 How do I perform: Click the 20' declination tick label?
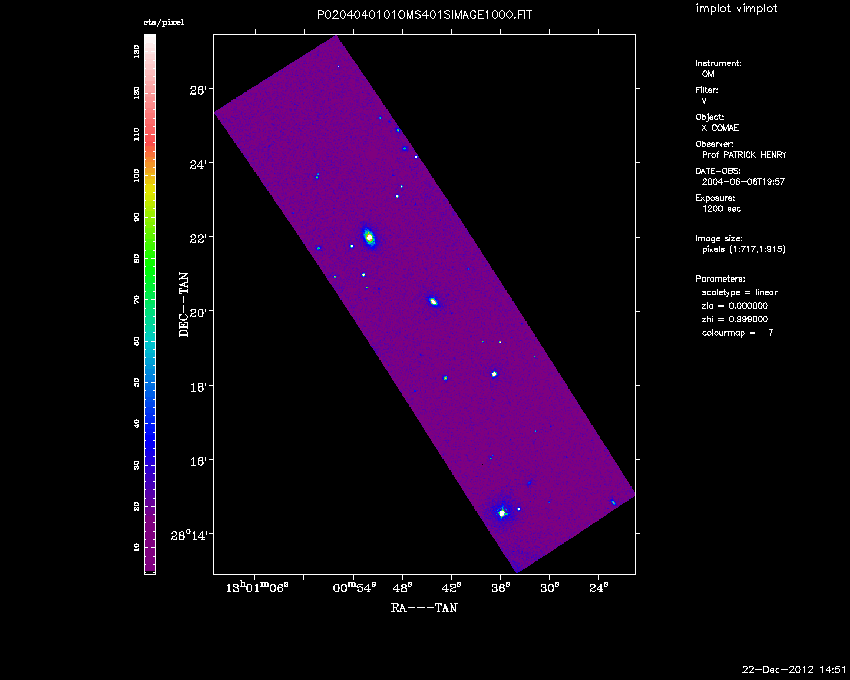[198, 312]
